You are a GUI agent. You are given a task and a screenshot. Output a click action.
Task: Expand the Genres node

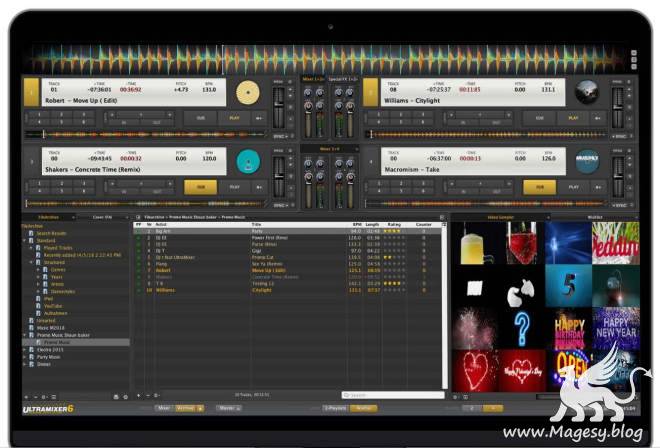pyautogui.click(x=38, y=269)
